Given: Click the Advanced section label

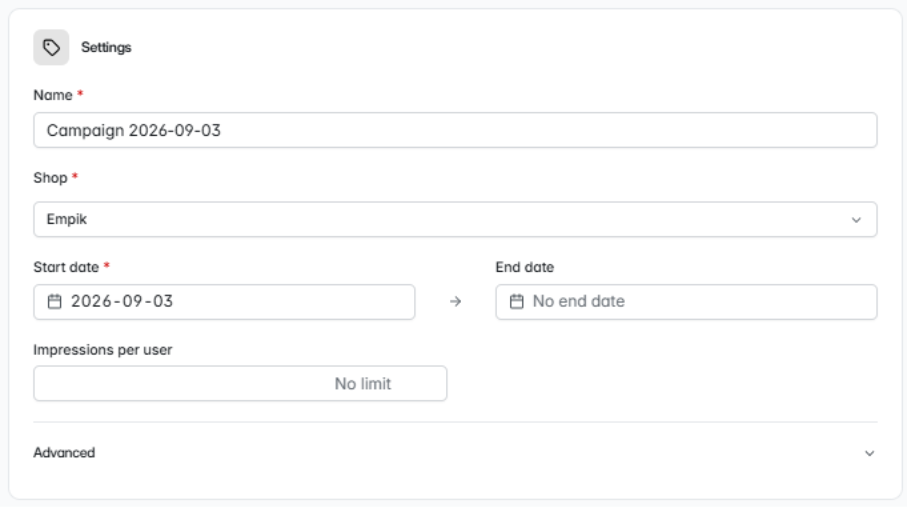Looking at the screenshot, I should (x=64, y=453).
